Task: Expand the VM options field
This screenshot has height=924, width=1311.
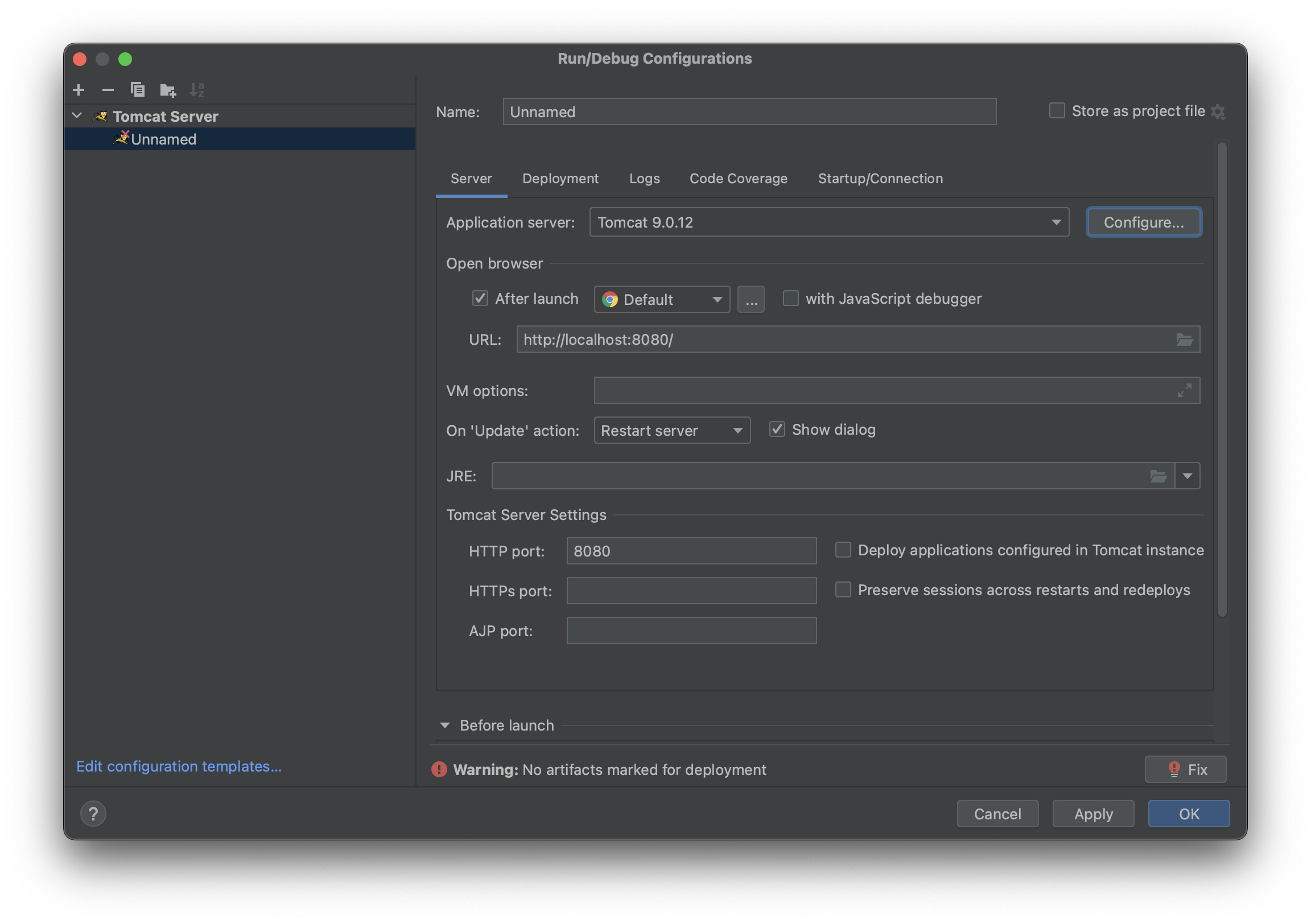Action: click(1184, 391)
